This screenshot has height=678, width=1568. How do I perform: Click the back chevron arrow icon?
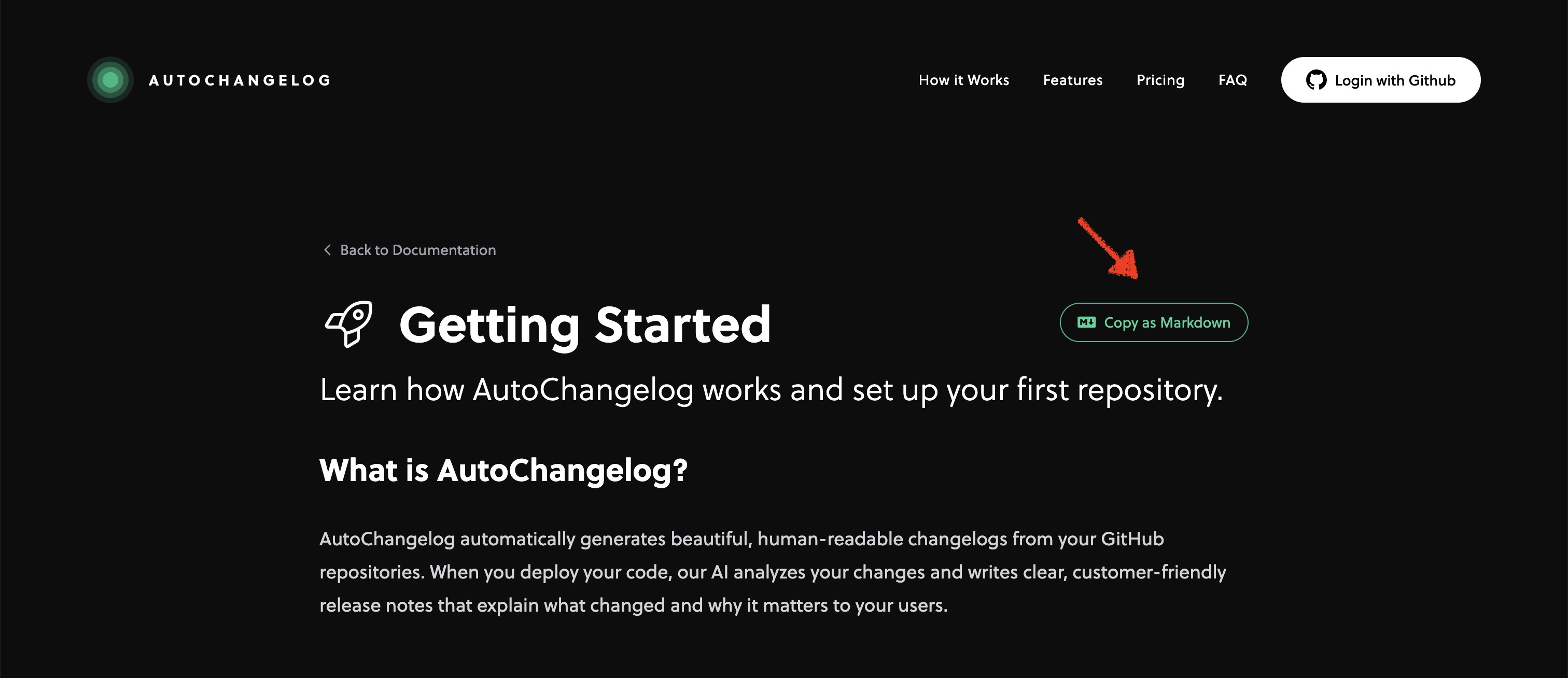tap(328, 250)
